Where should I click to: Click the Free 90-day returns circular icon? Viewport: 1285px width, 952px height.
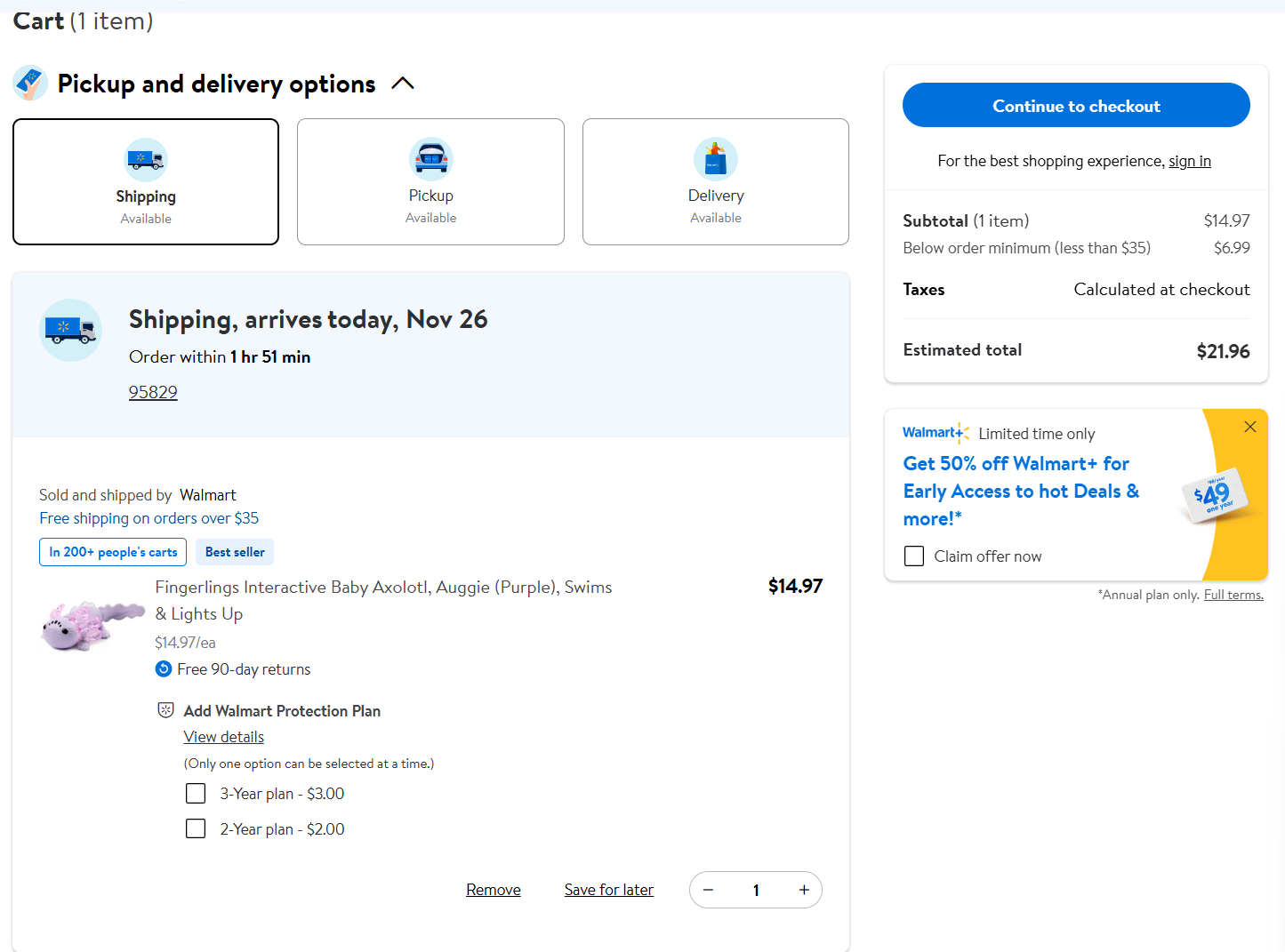(164, 669)
